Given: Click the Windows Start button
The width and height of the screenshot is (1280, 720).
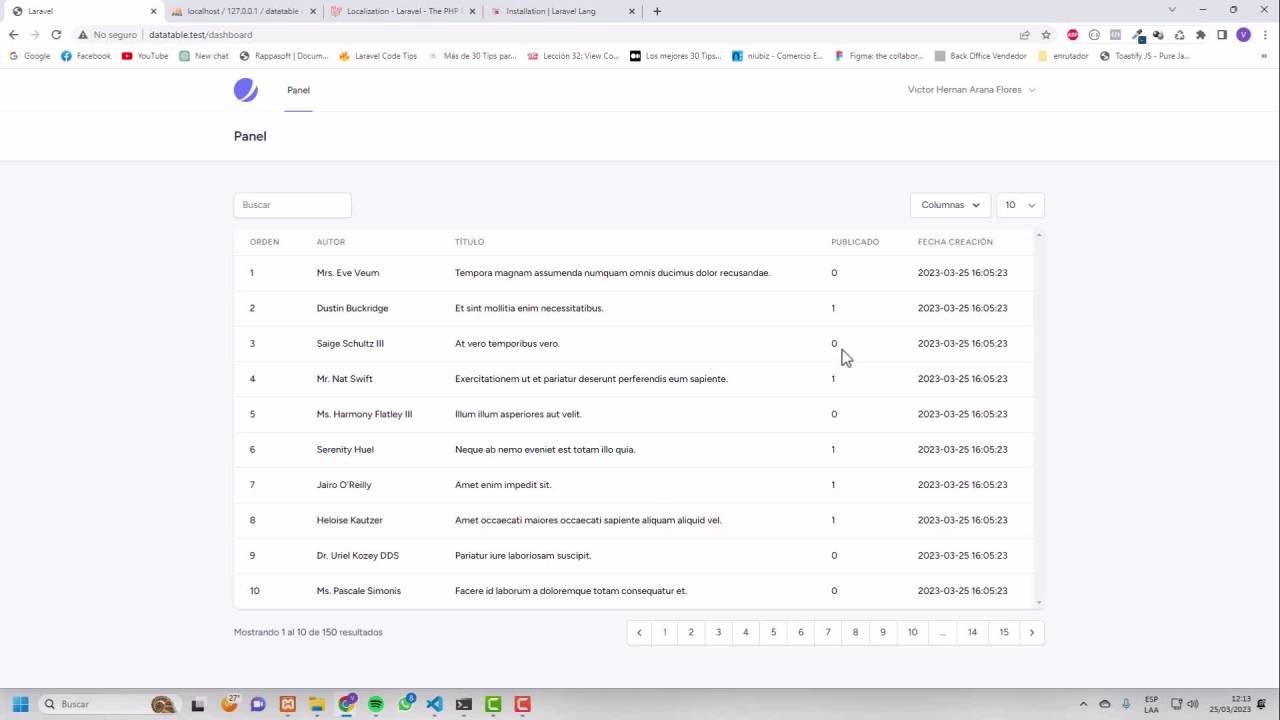Looking at the screenshot, I should (19, 704).
